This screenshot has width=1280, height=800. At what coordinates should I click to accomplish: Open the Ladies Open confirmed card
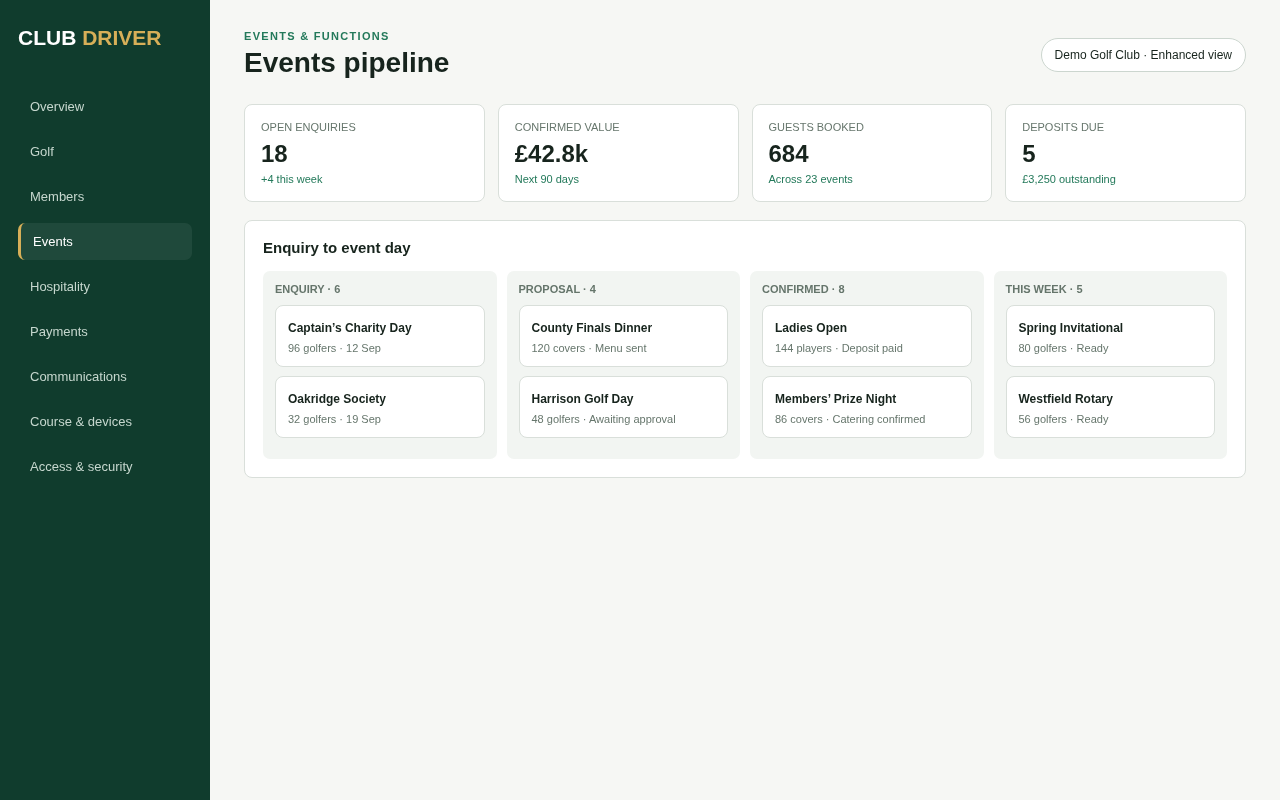click(867, 336)
